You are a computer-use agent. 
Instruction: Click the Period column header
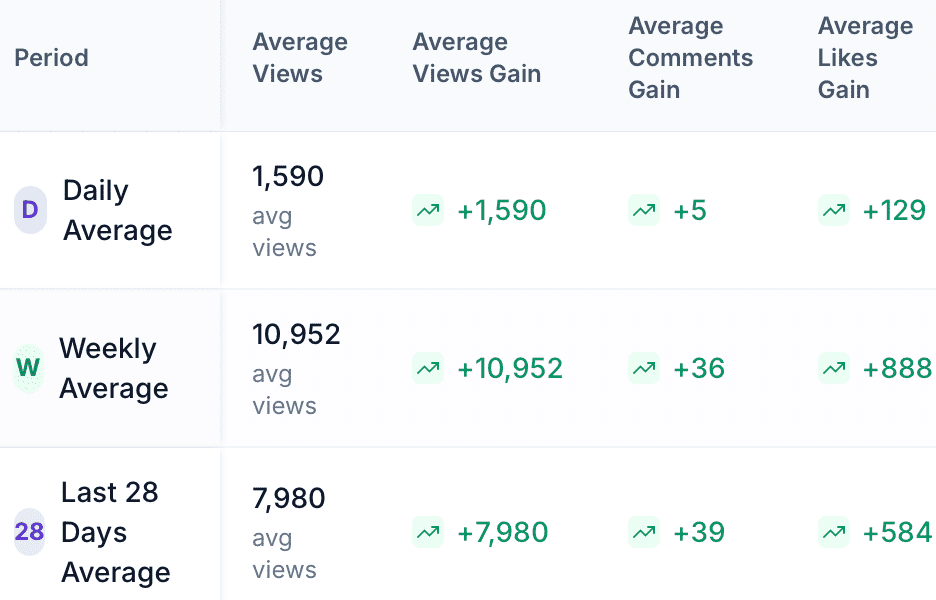51,58
